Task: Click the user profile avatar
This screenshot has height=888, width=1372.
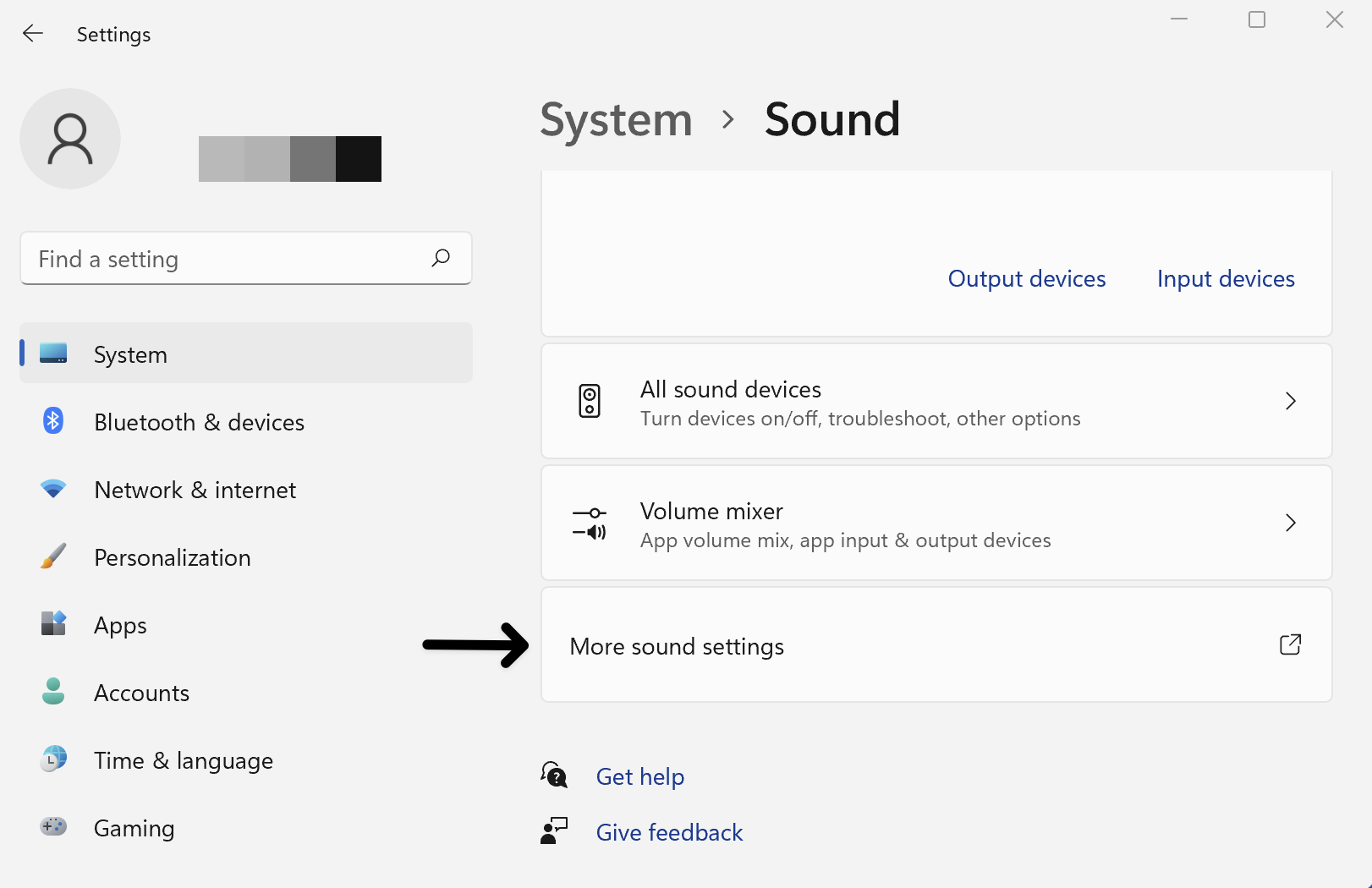Action: point(70,139)
